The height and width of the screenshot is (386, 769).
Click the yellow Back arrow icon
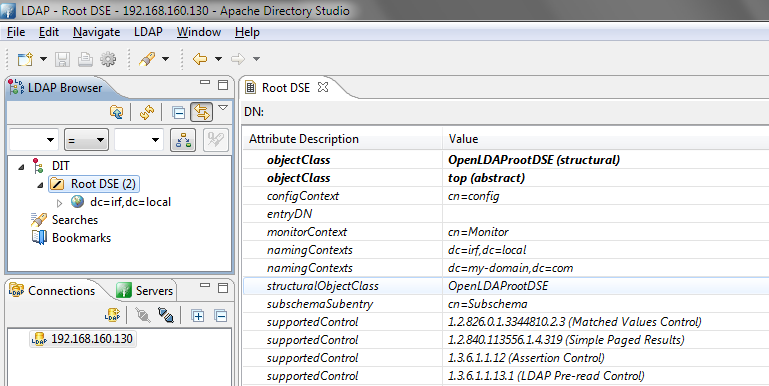200,59
